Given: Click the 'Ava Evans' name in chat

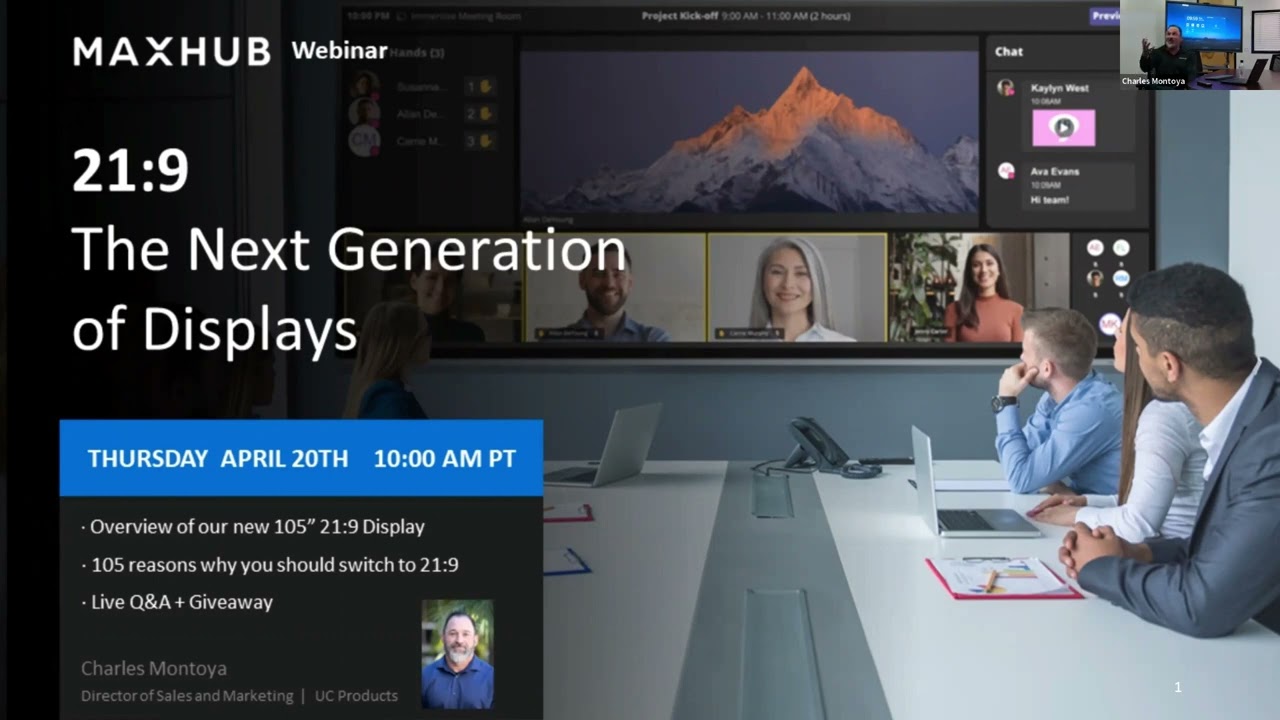Looking at the screenshot, I should (x=1055, y=172).
